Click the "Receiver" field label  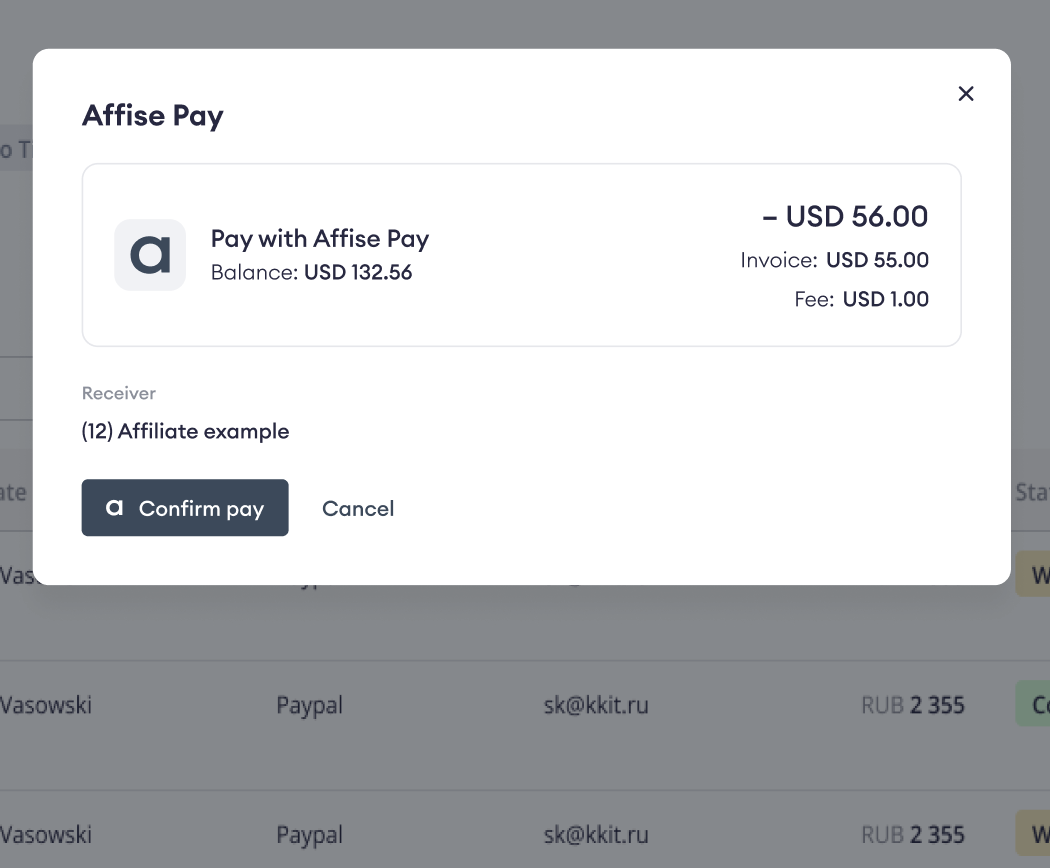pos(119,394)
